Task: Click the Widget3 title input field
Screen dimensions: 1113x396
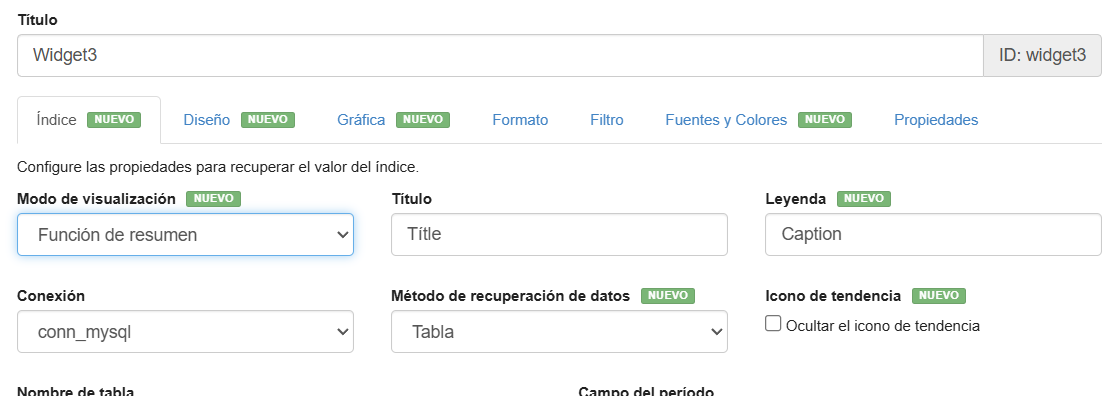Action: (500, 55)
